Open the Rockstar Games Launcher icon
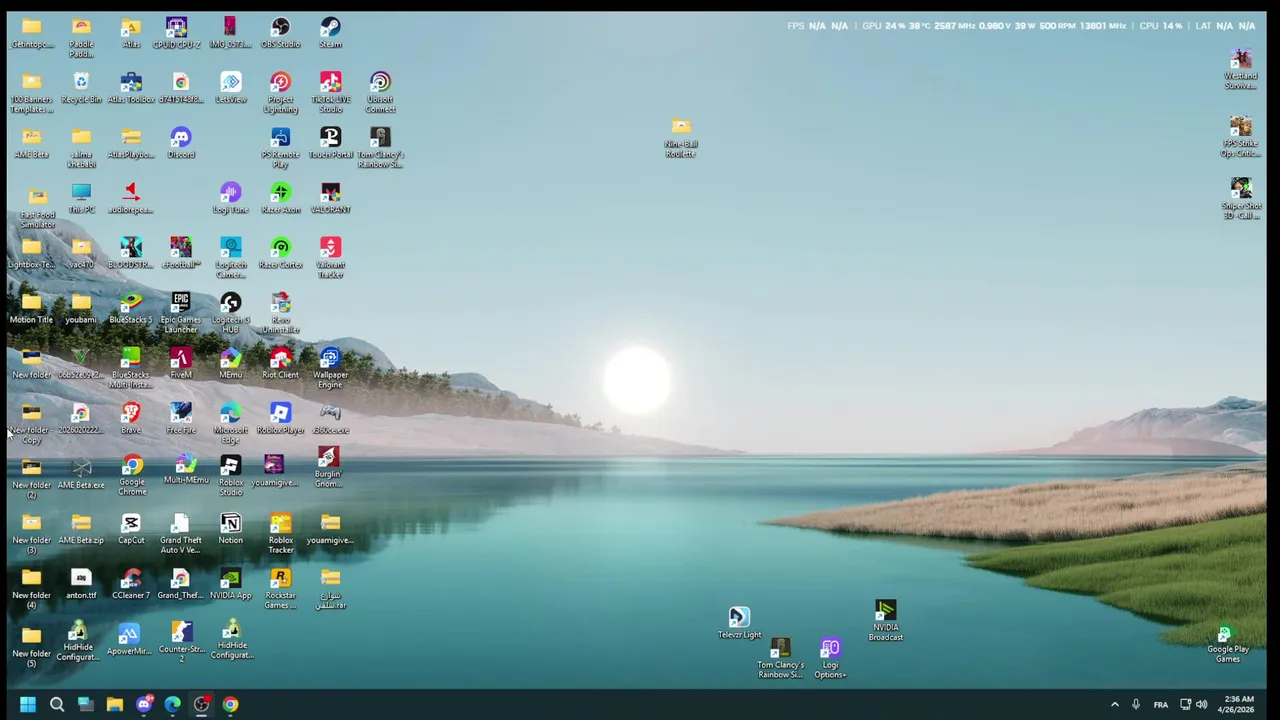 280,588
